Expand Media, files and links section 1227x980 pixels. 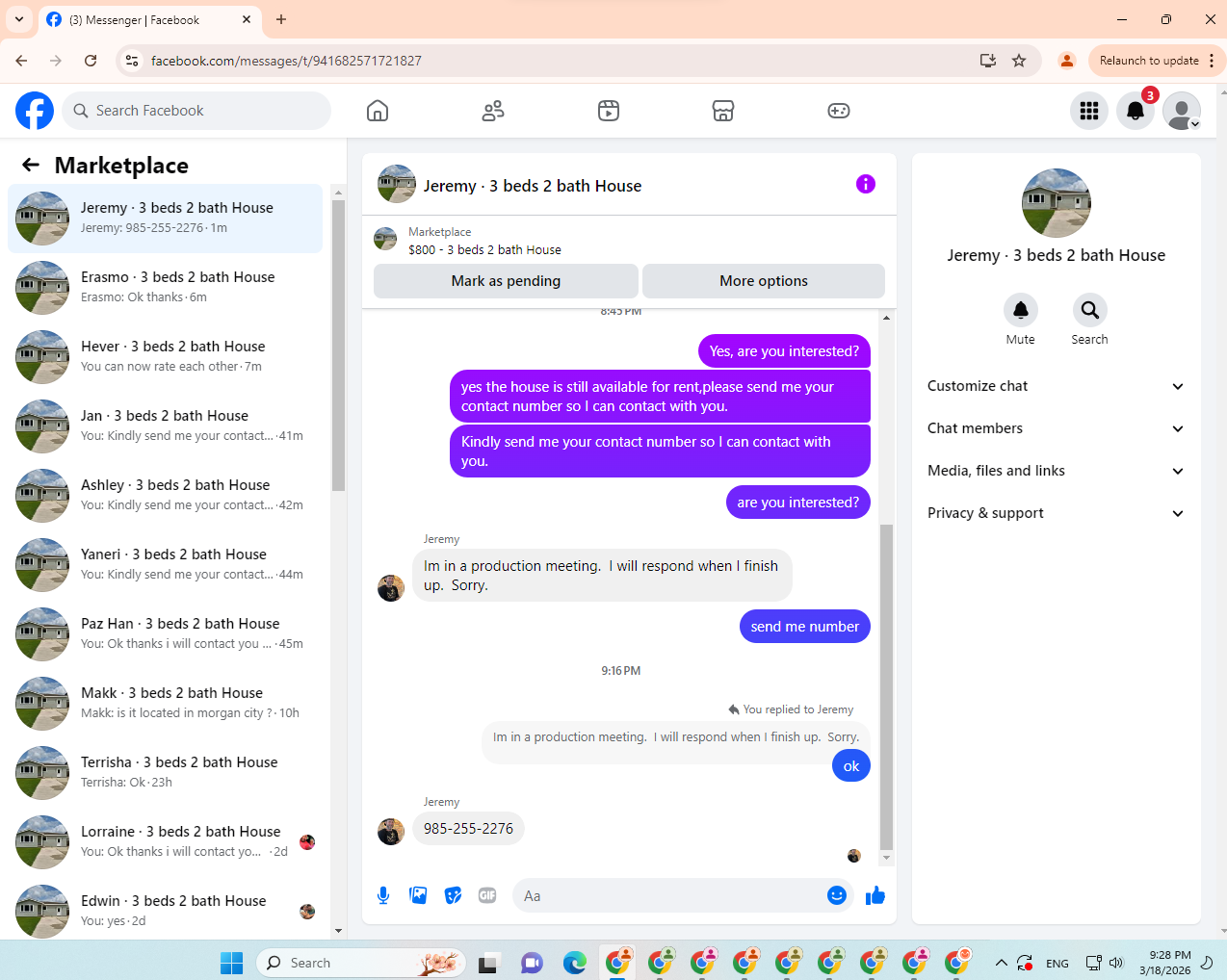click(1056, 471)
